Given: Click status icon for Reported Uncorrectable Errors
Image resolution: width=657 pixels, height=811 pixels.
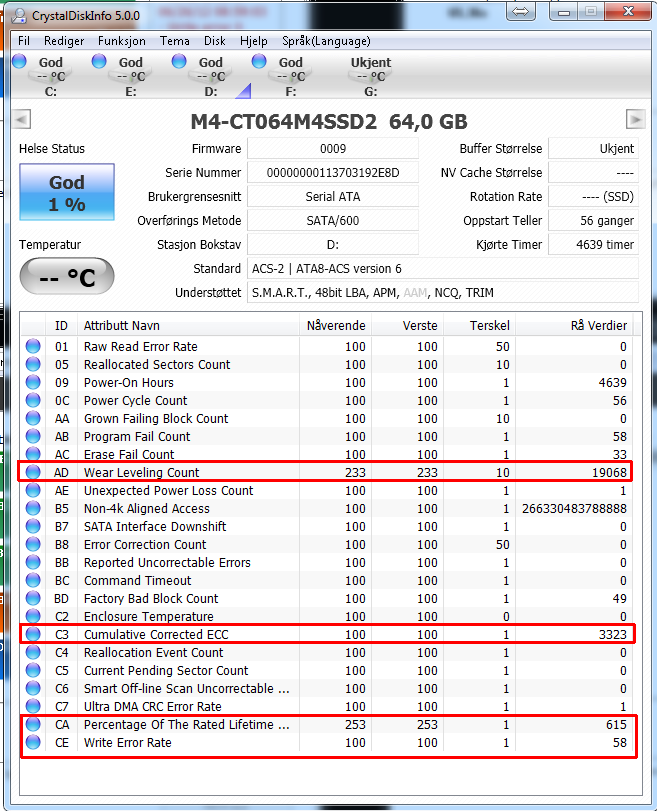Looking at the screenshot, I should point(33,562).
